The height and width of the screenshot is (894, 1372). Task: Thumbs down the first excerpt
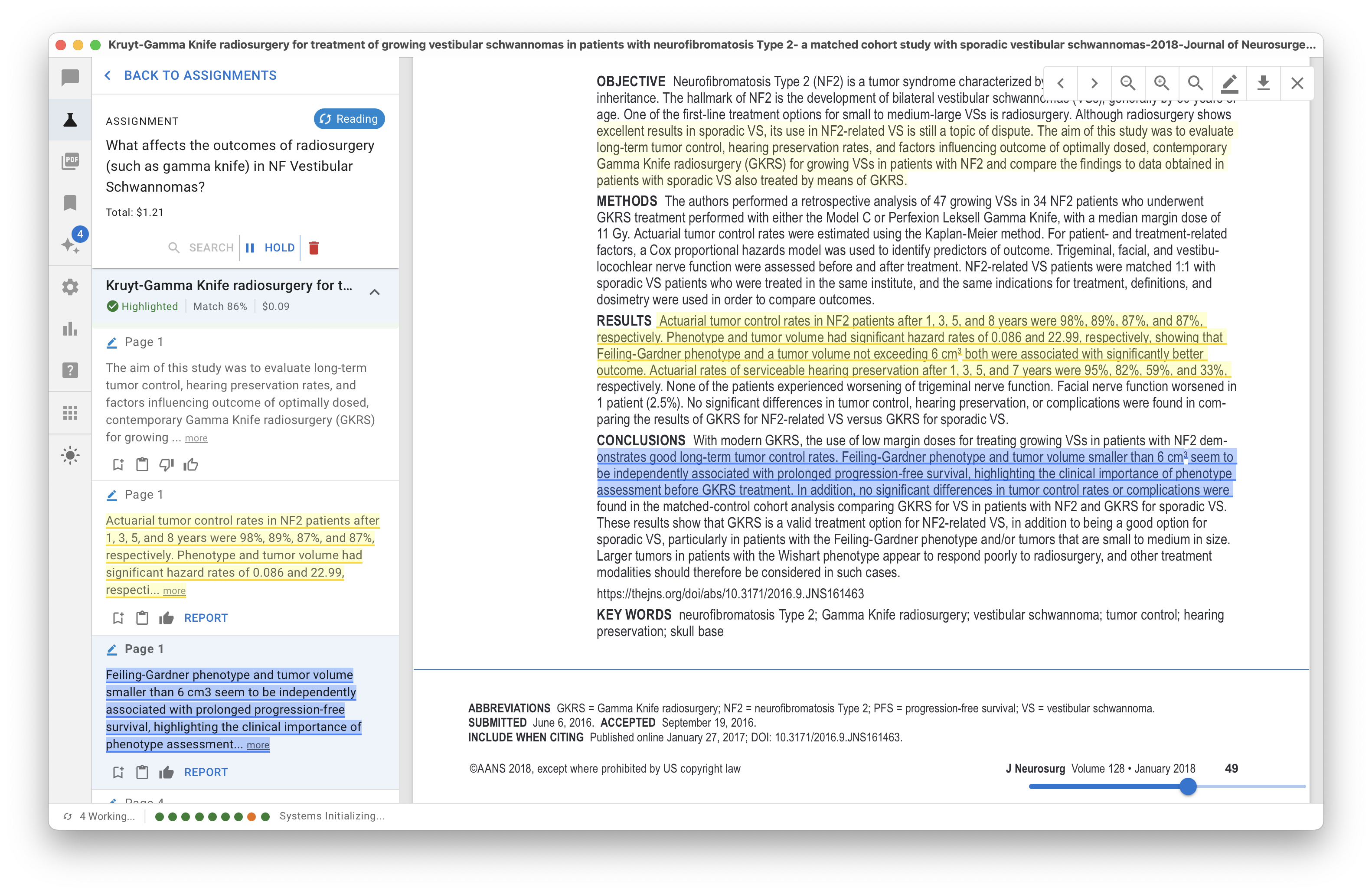[166, 465]
